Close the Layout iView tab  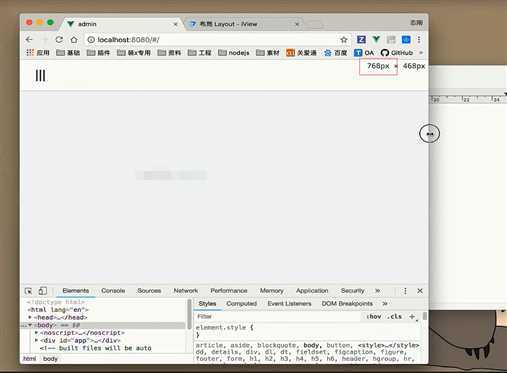click(297, 24)
